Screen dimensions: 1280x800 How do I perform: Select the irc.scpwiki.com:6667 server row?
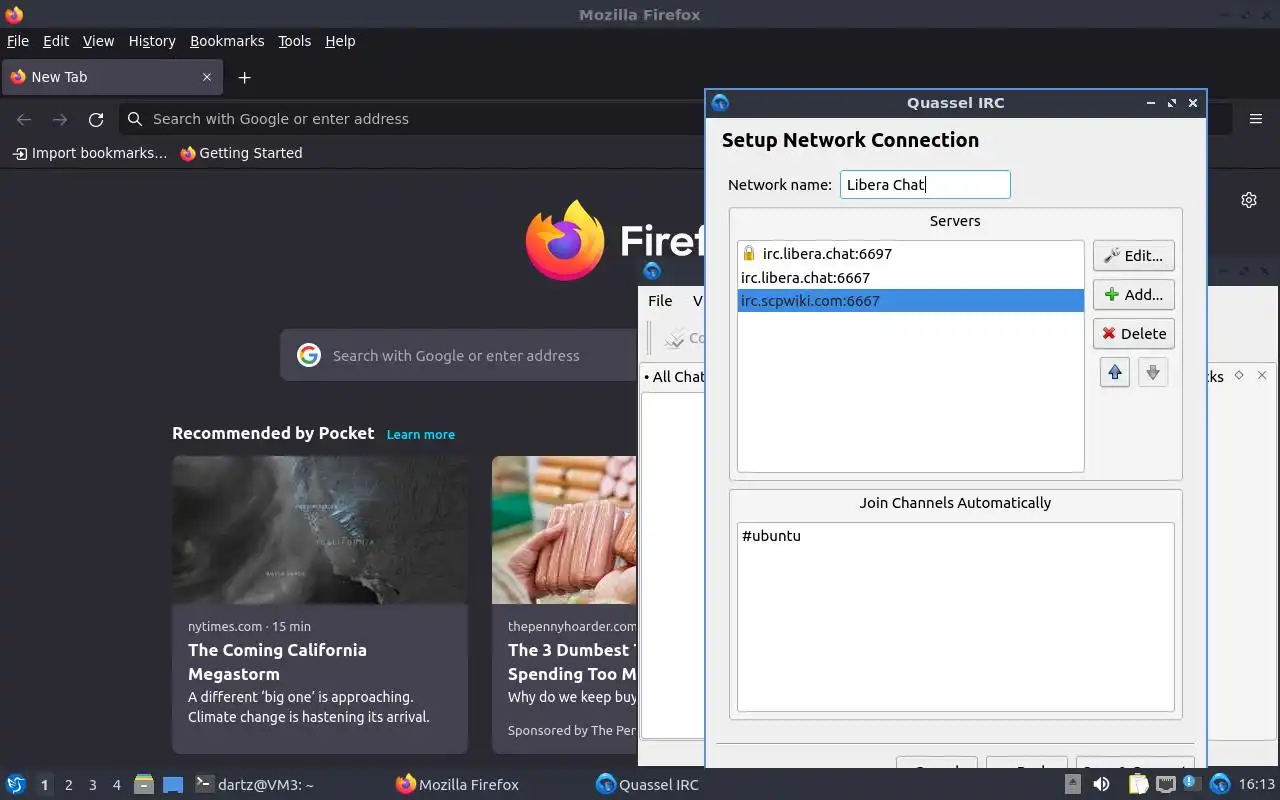(910, 301)
